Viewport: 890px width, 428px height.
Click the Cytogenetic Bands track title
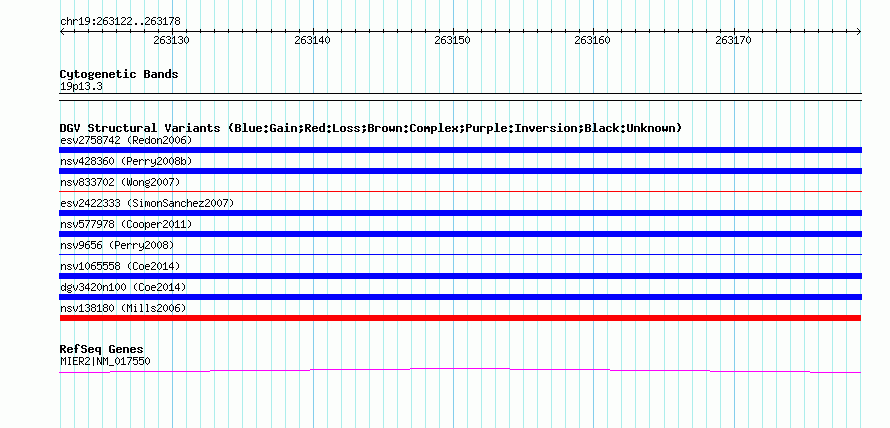(119, 74)
